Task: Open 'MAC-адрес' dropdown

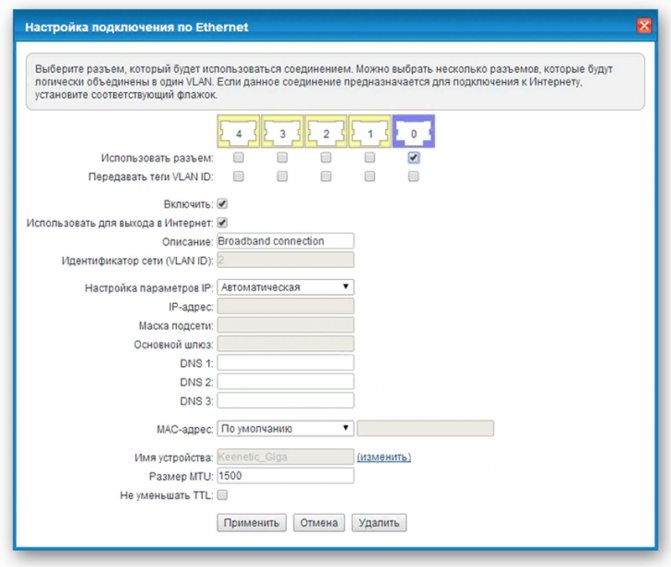Action: pyautogui.click(x=285, y=428)
